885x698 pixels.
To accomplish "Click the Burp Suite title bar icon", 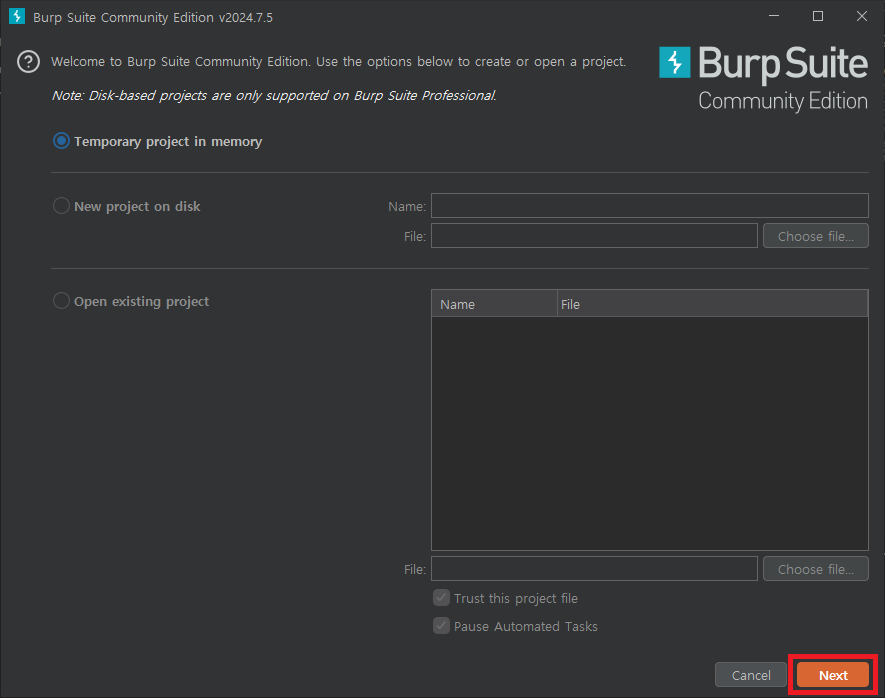I will tap(17, 16).
